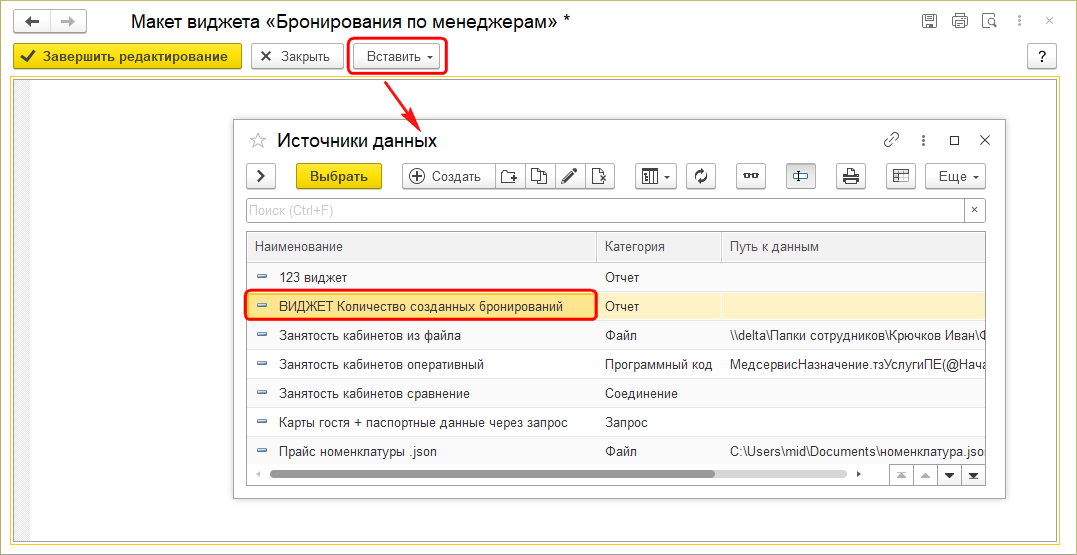Viewport: 1077px width, 555px height.
Task: Open the Еще menu
Action: pos(955,176)
